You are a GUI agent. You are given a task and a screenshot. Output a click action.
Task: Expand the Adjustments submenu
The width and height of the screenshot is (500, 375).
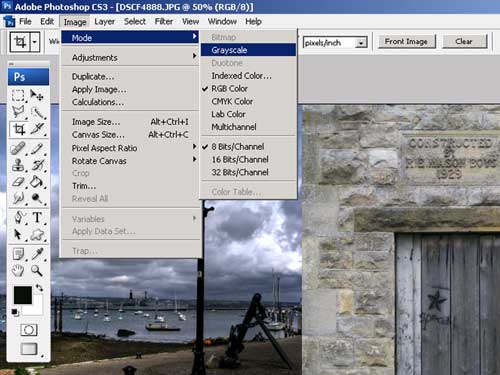[130, 57]
